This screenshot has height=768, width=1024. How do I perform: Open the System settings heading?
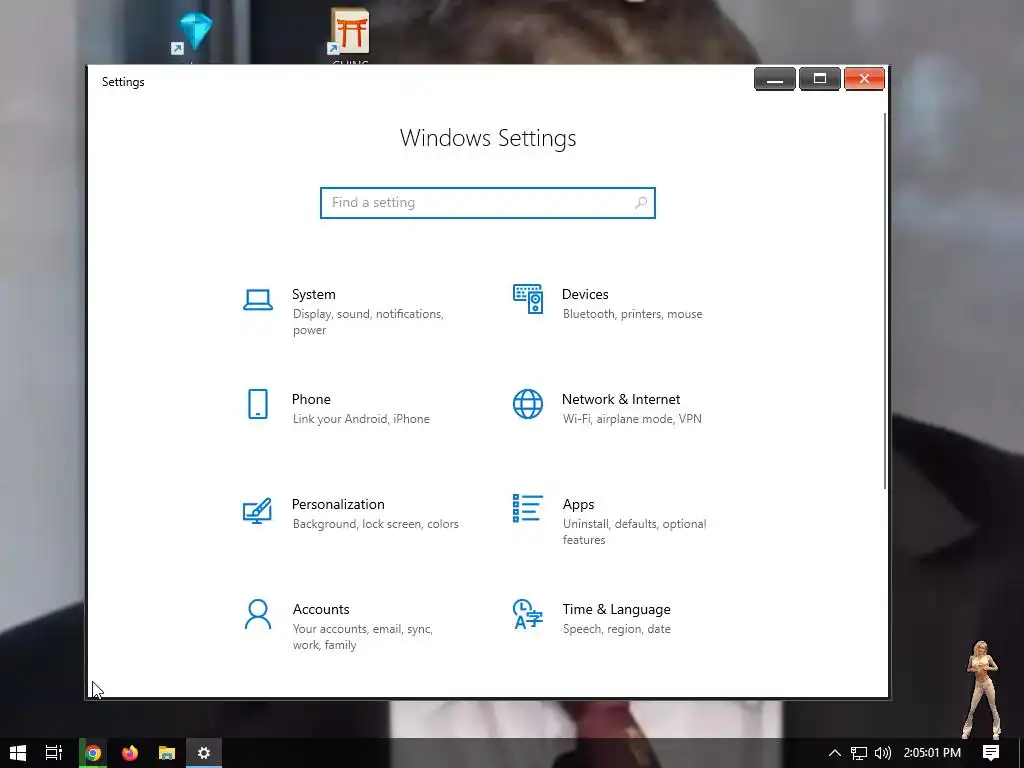point(313,295)
